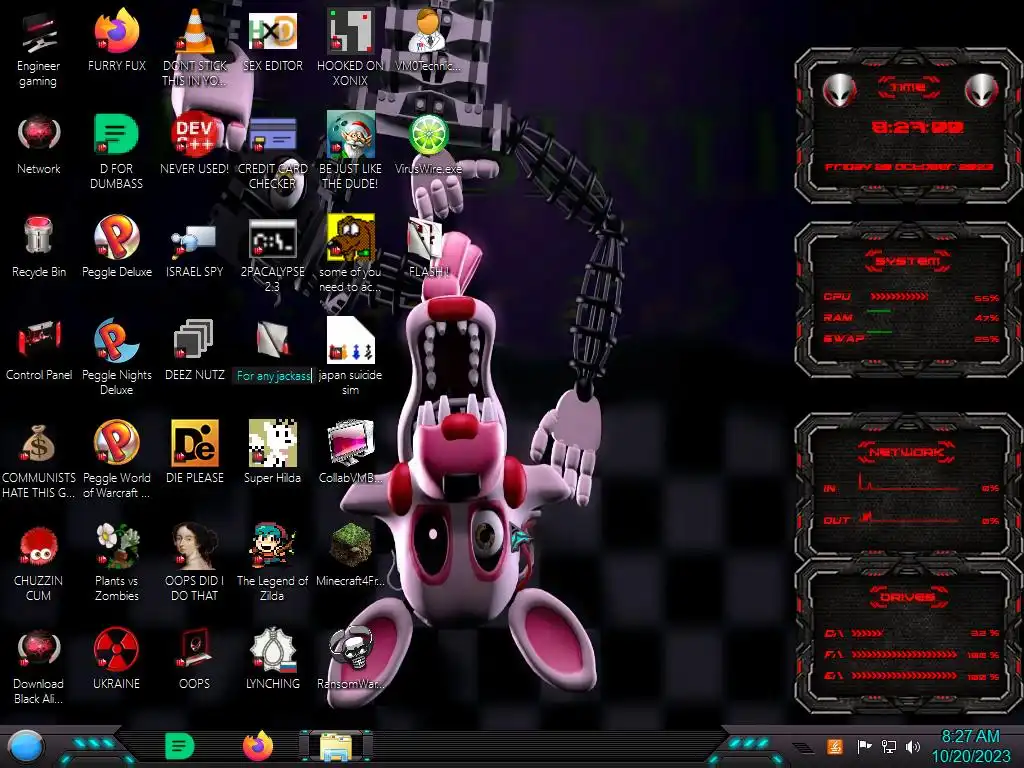Open the CollabVMB monitor shortcut
Image resolution: width=1024 pixels, height=768 pixels.
pos(351,443)
